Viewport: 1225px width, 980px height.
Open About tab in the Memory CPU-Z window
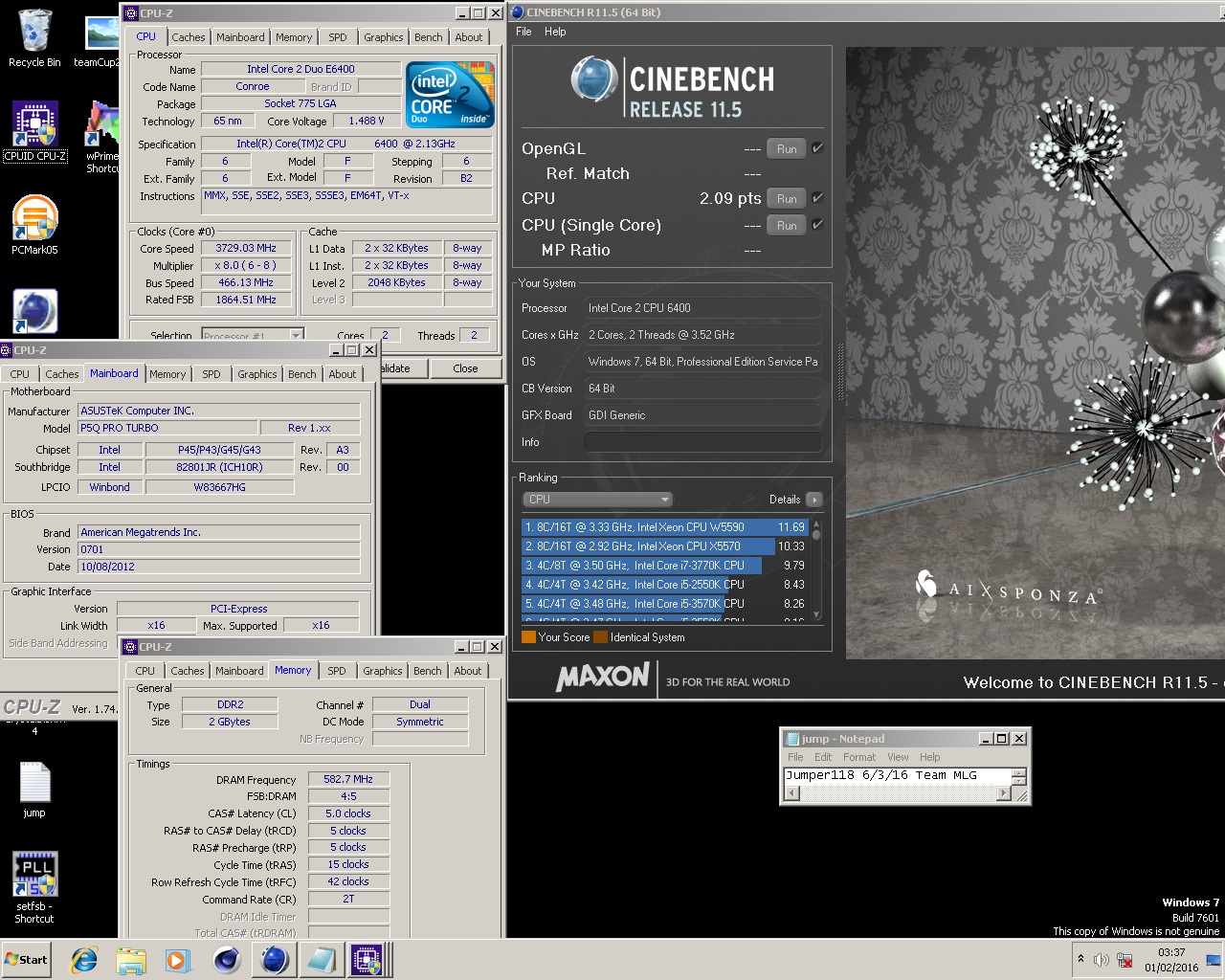pos(468,671)
